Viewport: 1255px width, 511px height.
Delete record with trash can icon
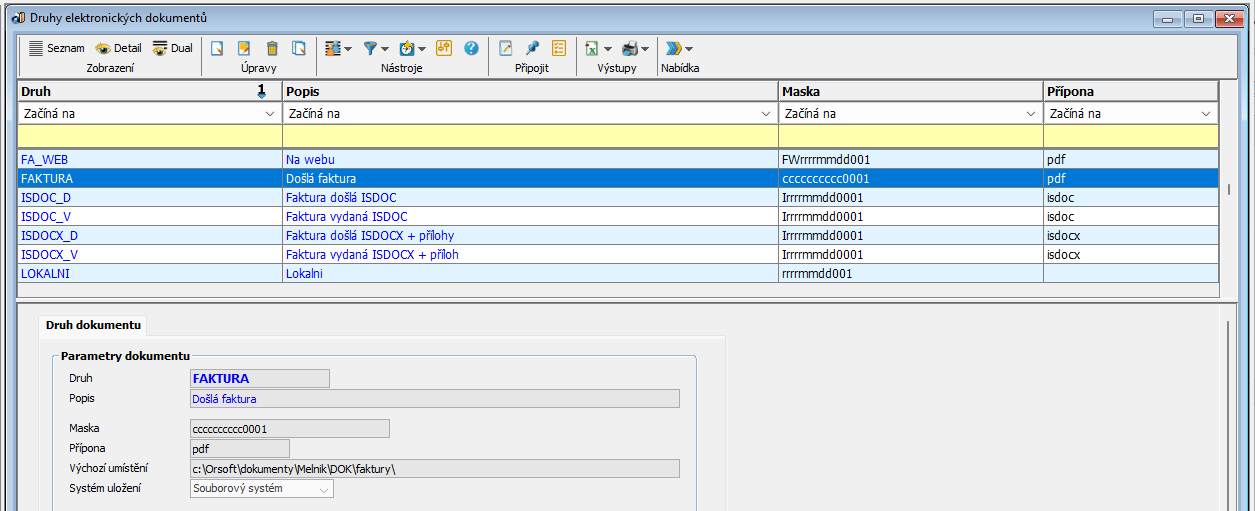[272, 48]
